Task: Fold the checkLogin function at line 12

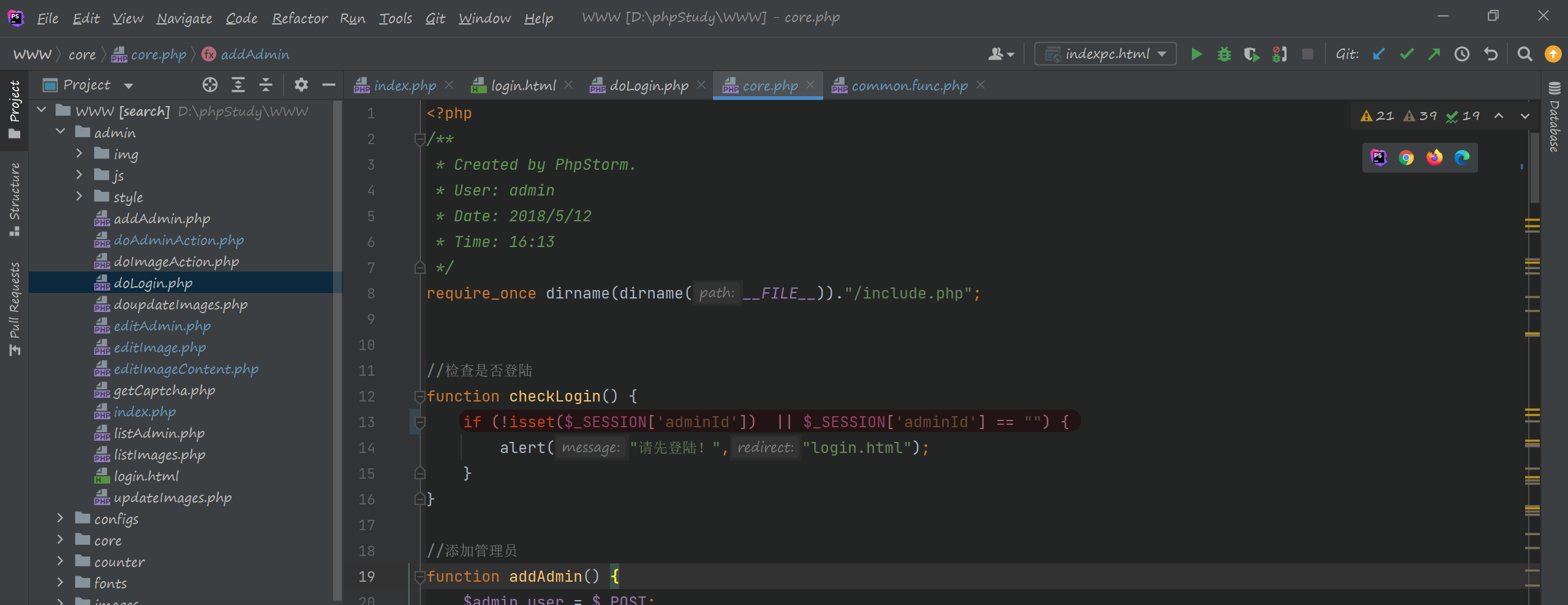Action: 420,397
